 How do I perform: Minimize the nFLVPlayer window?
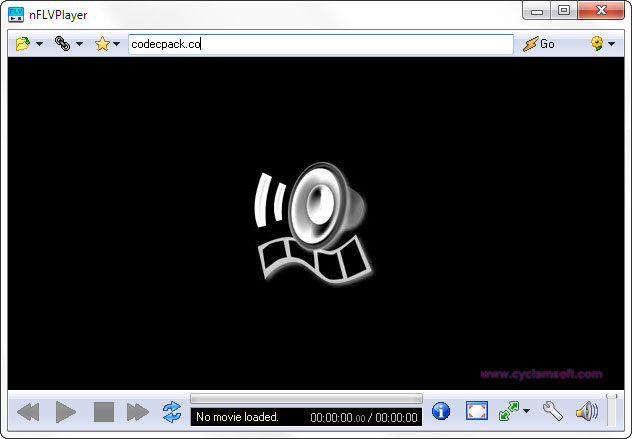tap(536, 11)
